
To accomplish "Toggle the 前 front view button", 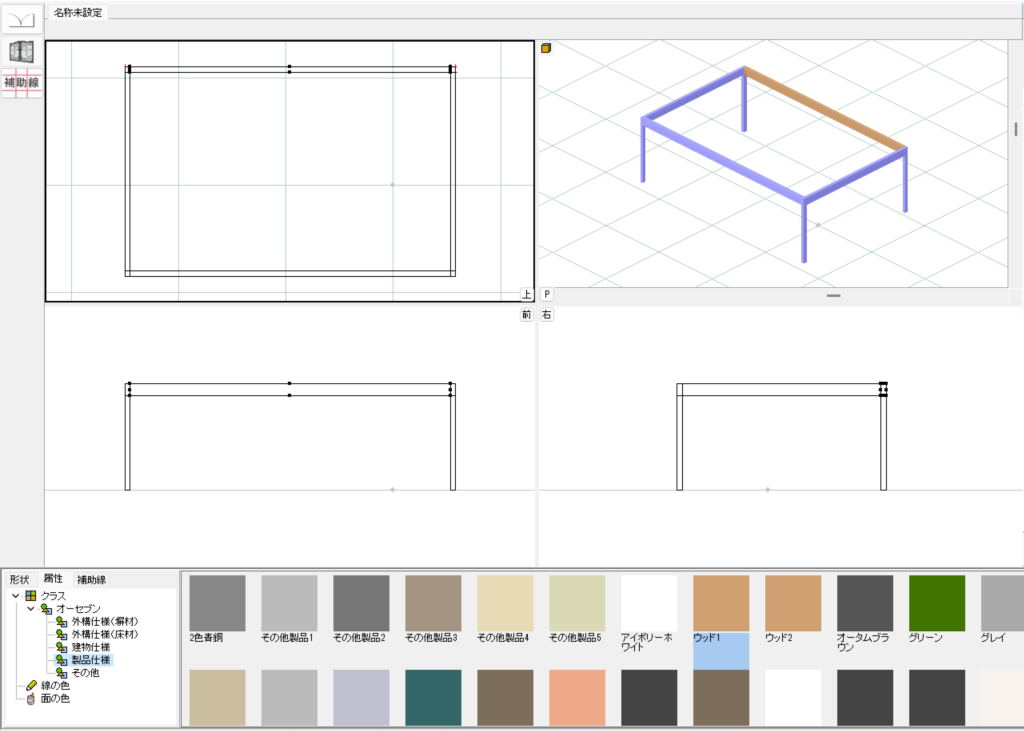I will [526, 314].
